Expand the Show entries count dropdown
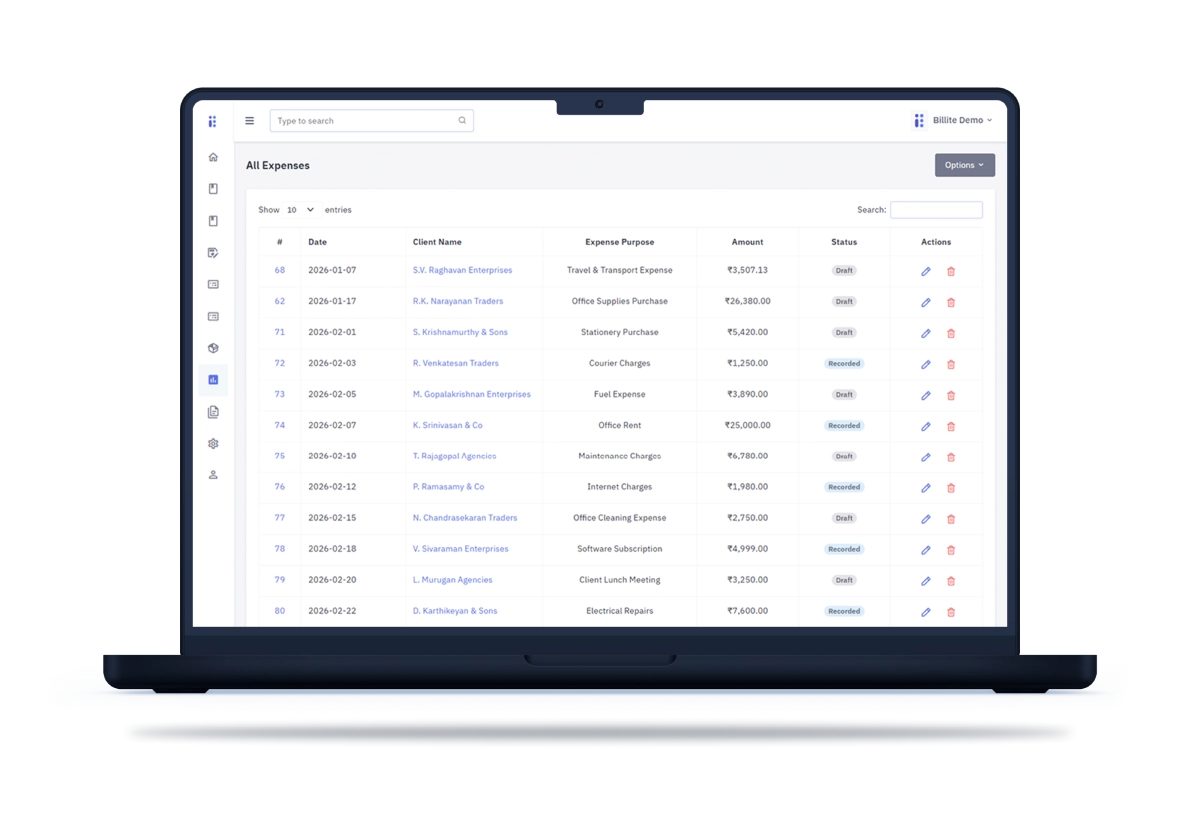The height and width of the screenshot is (814, 1200). (300, 210)
